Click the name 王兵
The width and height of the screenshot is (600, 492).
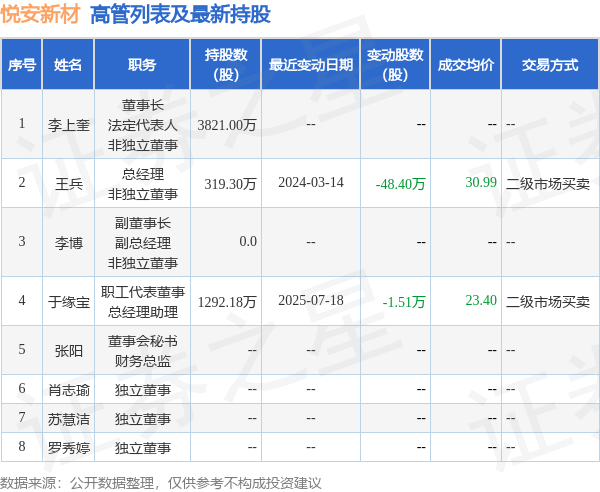coord(68,184)
